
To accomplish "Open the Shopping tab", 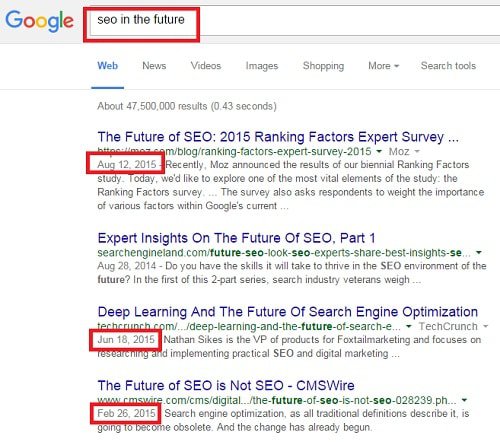I will coord(323,66).
